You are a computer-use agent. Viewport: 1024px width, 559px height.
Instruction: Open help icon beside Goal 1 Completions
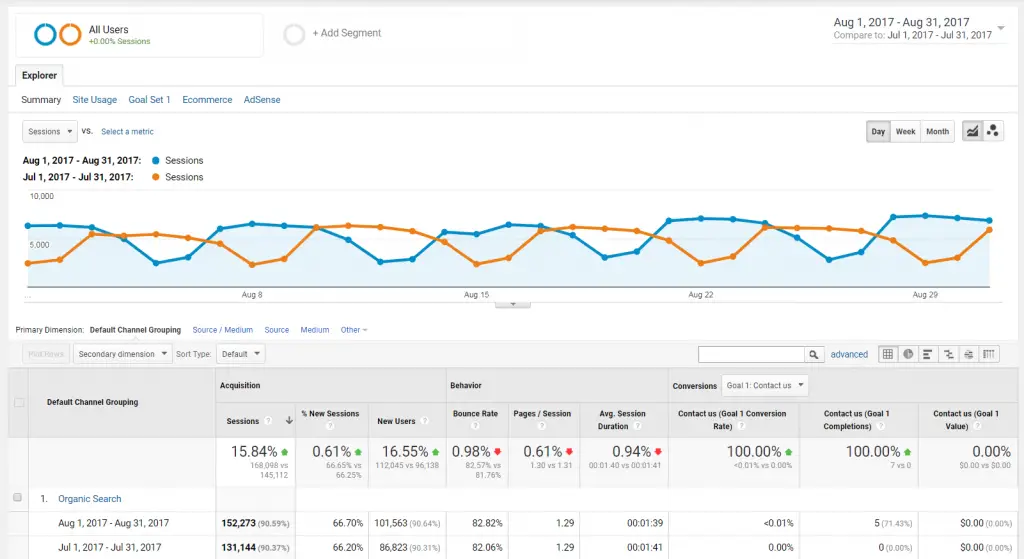click(880, 426)
